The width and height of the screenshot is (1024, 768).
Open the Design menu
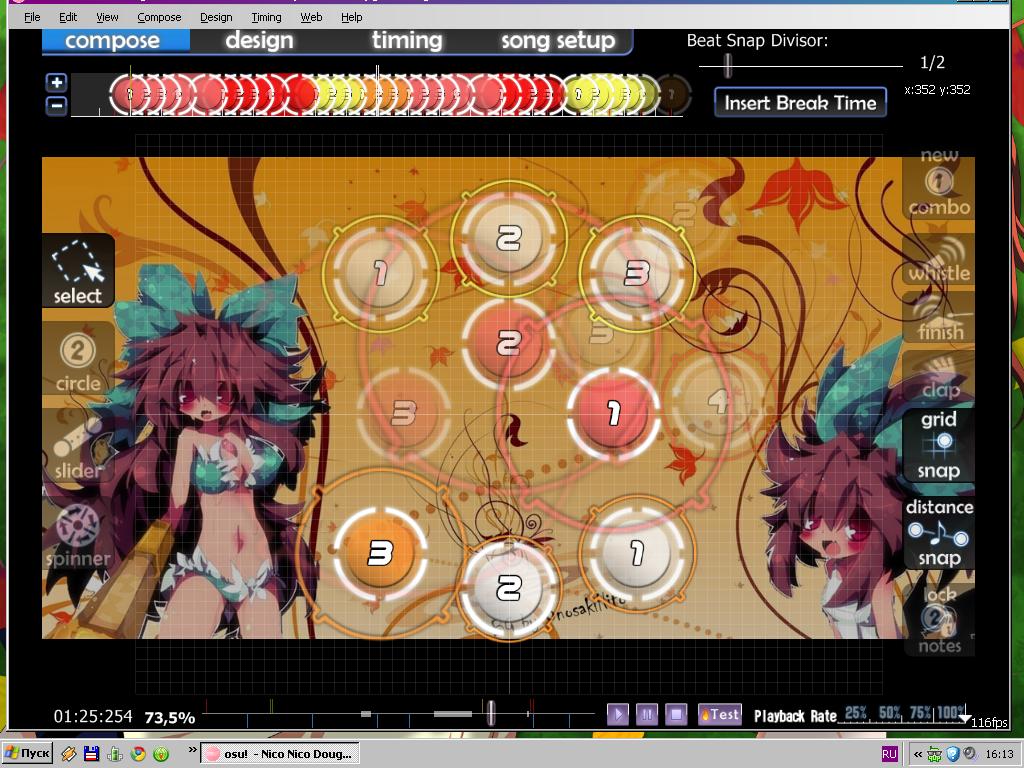click(x=216, y=17)
